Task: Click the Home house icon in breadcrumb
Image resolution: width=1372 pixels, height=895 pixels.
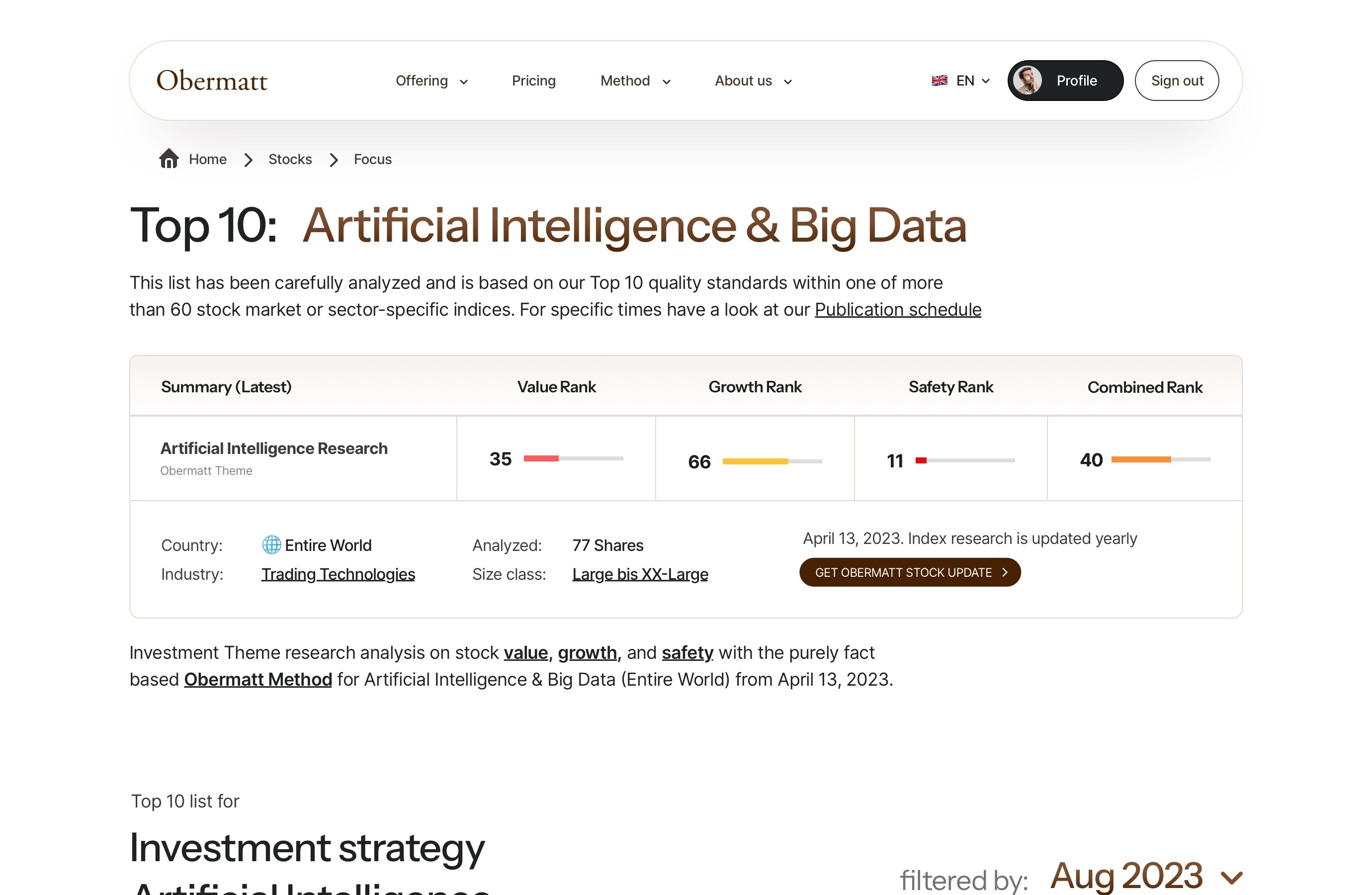Action: [169, 159]
